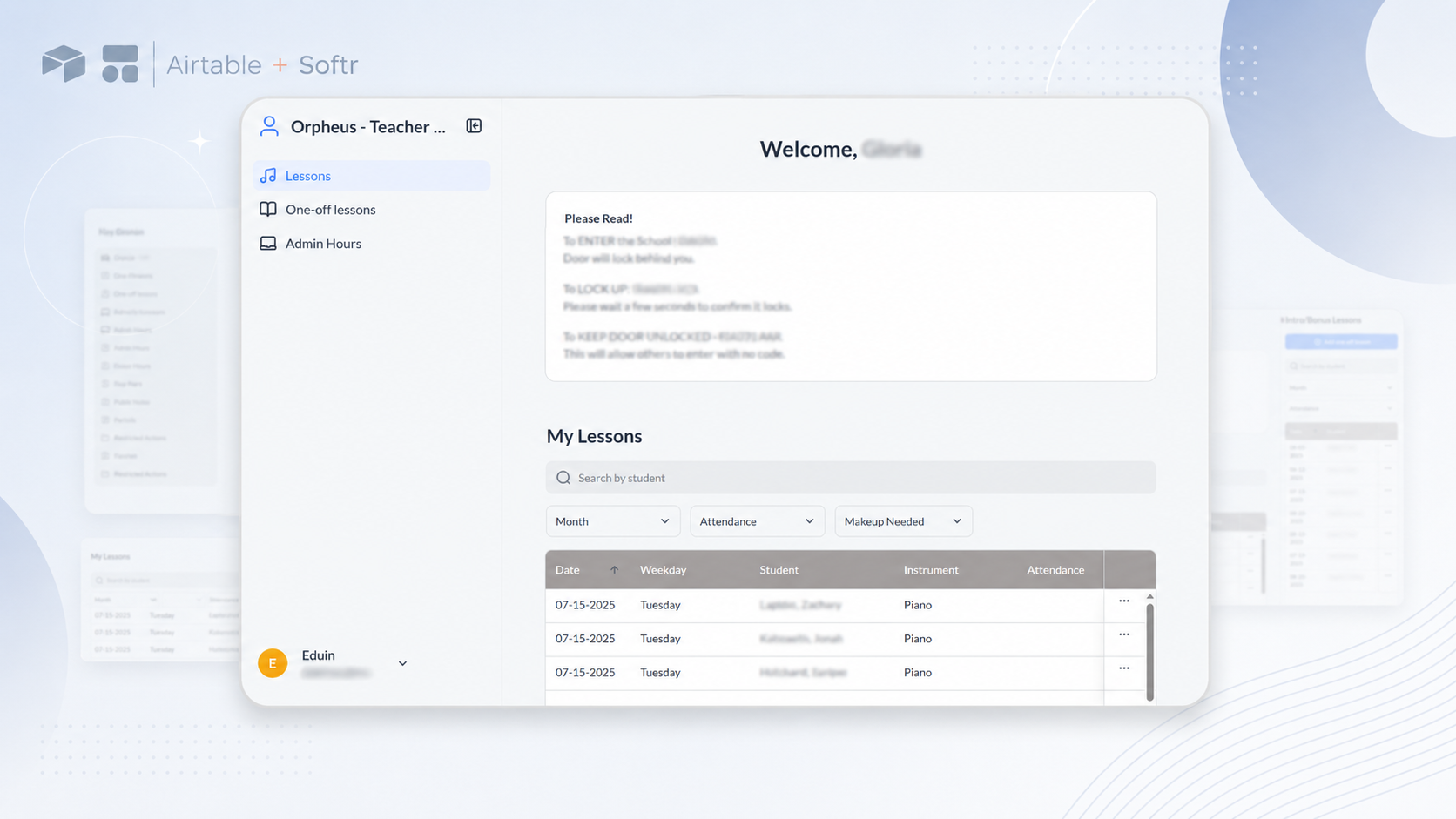The image size is (1456, 819).
Task: Open the Attendance filter dropdown
Action: click(x=758, y=521)
